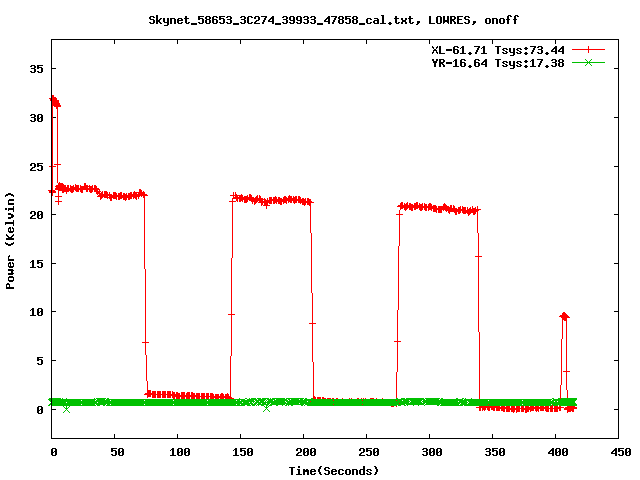Click y-axis tick label 5

40,361
